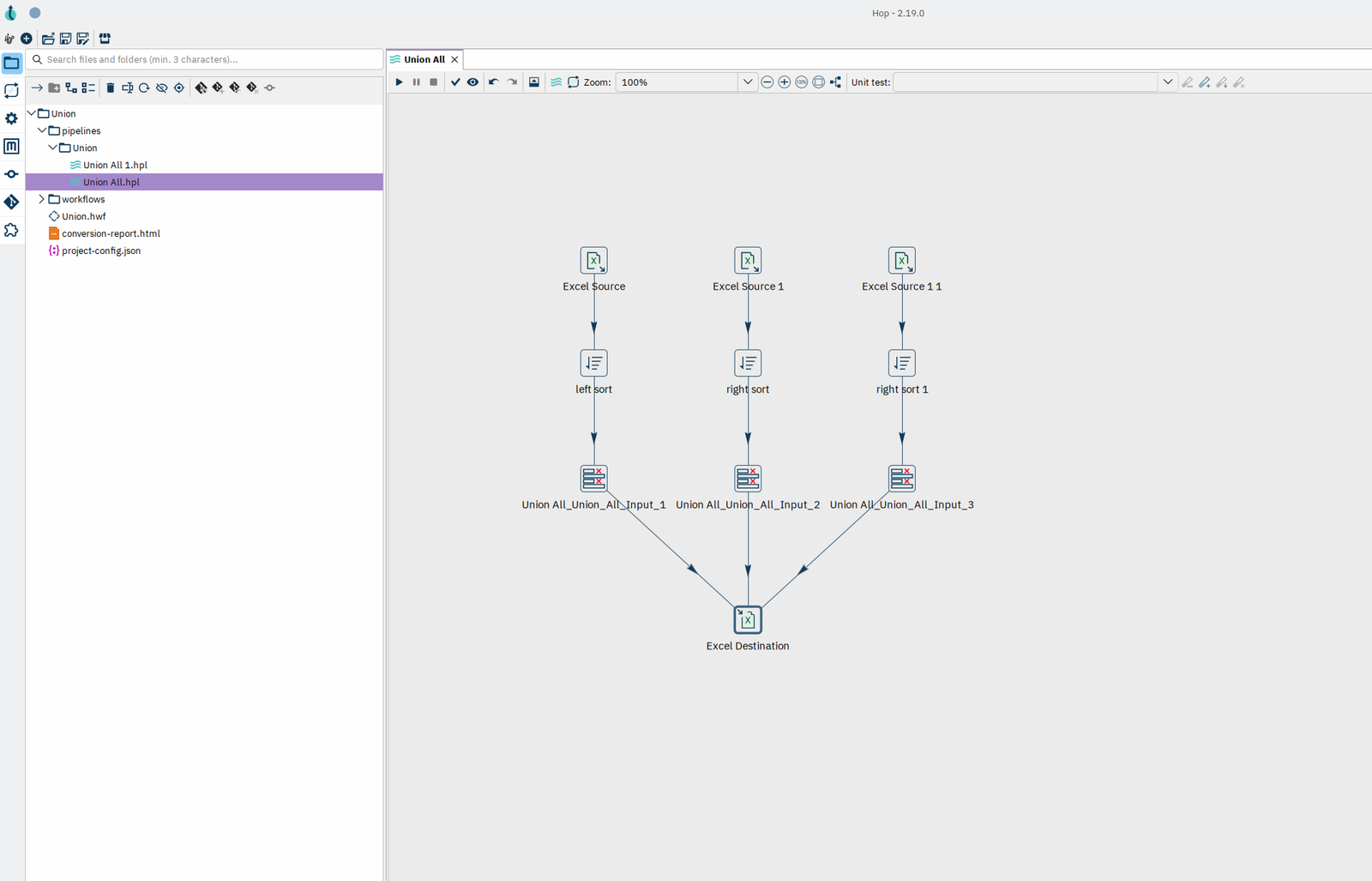Redo the last undone change
Viewport: 1372px width, 881px height.
pyautogui.click(x=512, y=82)
